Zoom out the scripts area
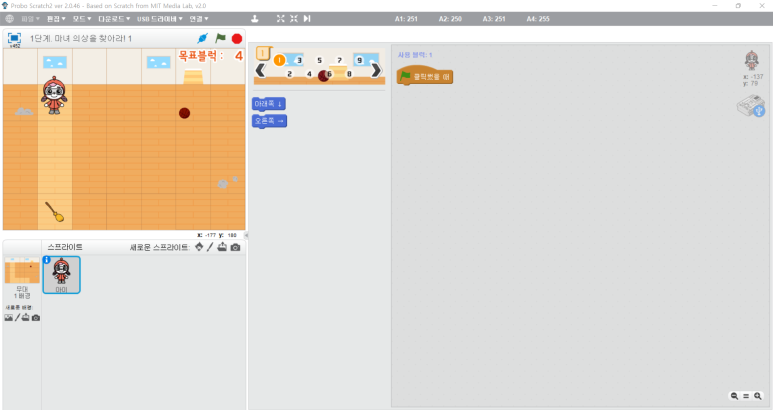Image resolution: width=773 pixels, height=410 pixels. click(x=734, y=396)
